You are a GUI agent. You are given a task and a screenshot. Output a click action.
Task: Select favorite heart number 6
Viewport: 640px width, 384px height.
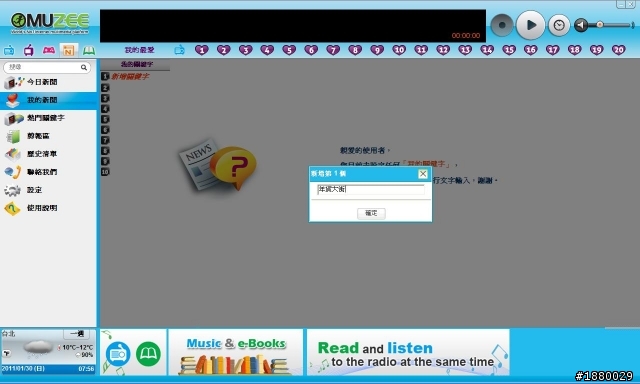(x=311, y=50)
